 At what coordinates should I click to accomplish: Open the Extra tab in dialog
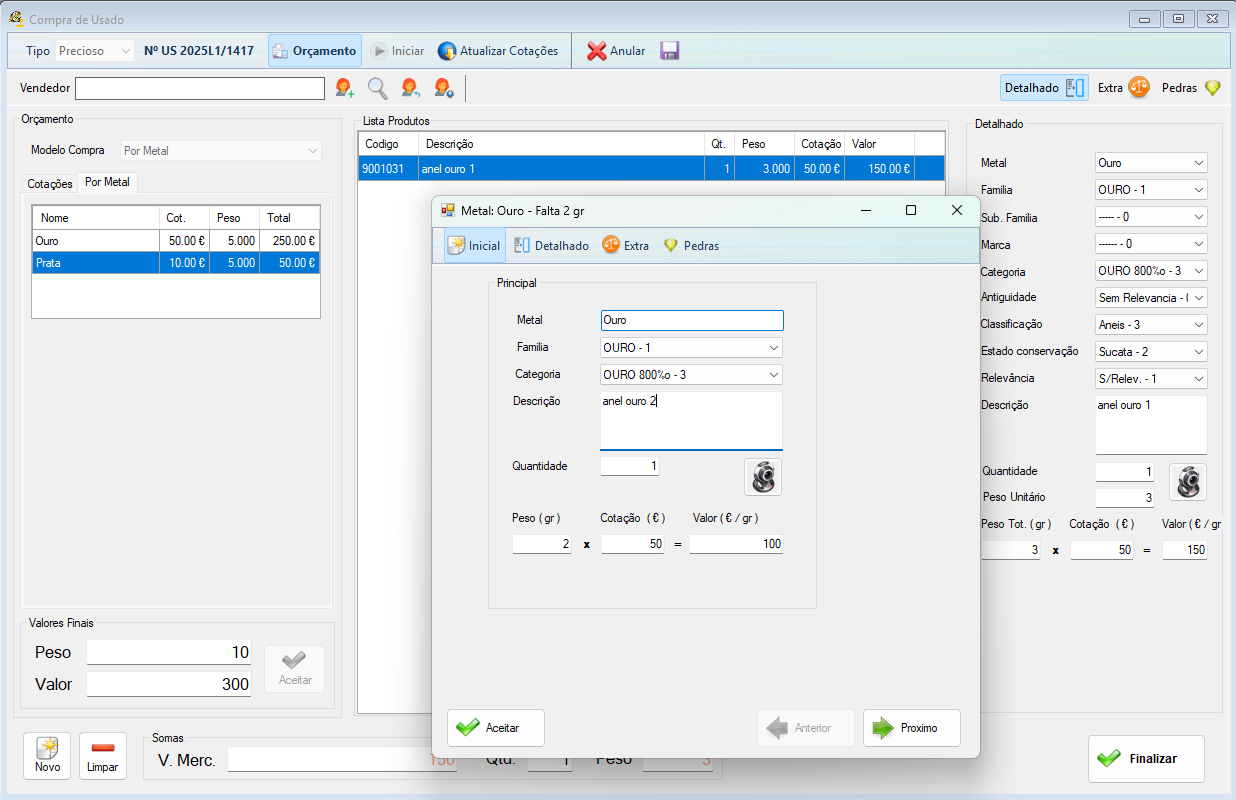click(x=625, y=245)
